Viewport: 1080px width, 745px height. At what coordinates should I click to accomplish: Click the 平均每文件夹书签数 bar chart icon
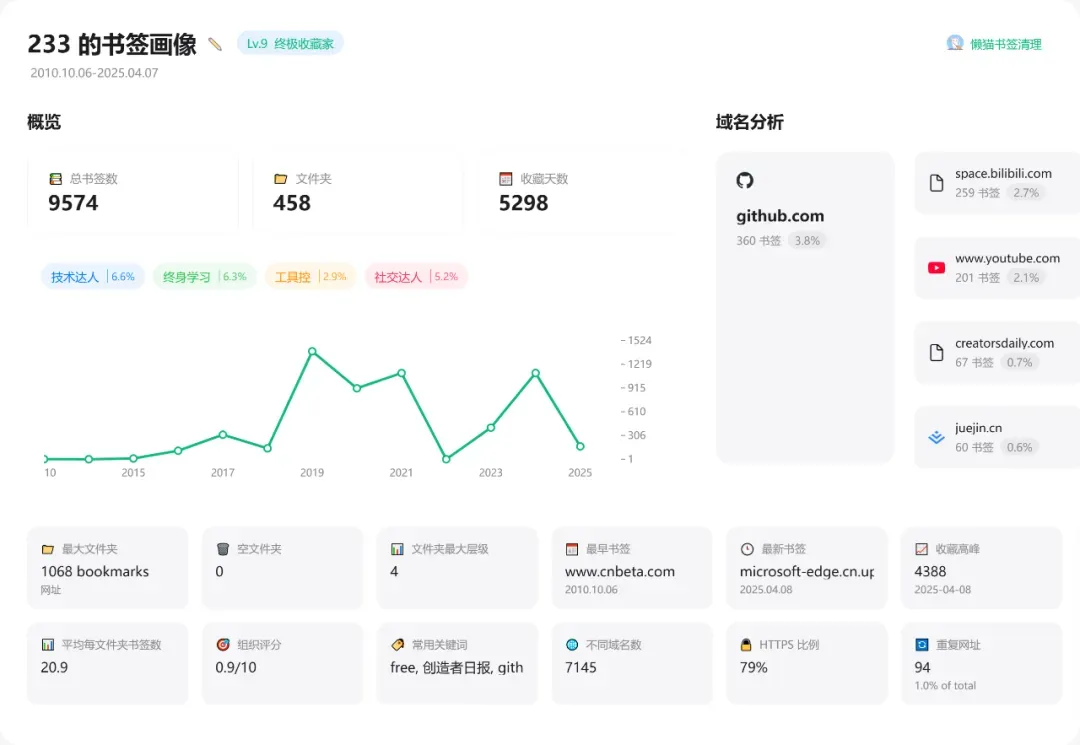tap(48, 645)
